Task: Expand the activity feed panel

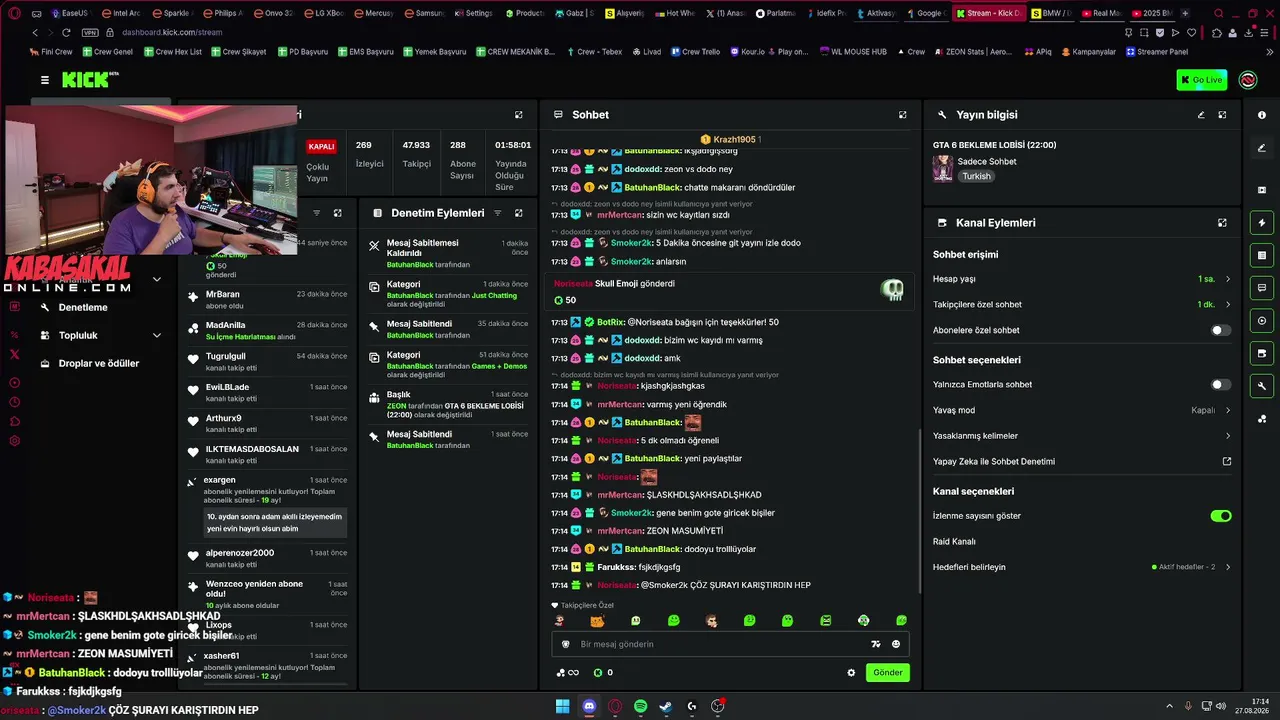Action: tap(338, 213)
